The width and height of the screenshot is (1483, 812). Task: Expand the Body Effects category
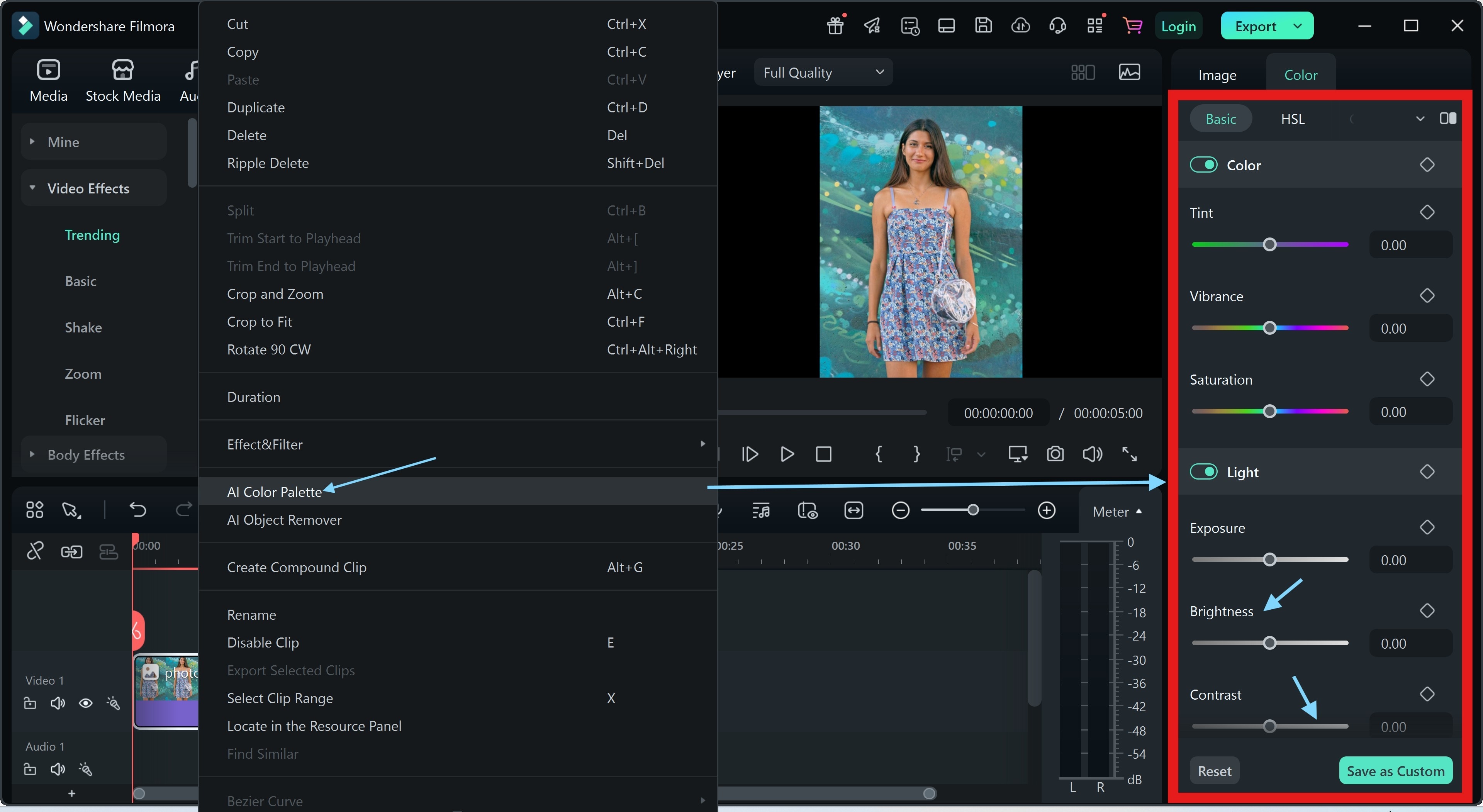[x=32, y=454]
